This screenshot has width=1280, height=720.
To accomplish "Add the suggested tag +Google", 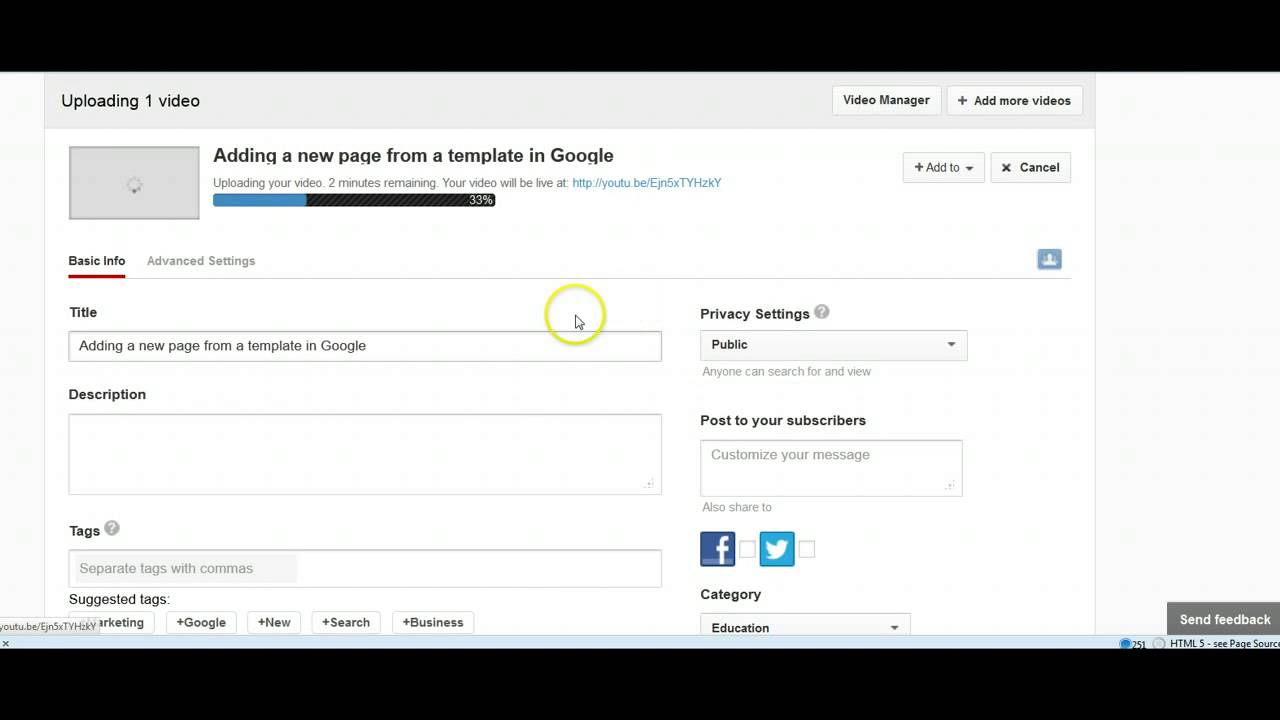I will click(x=201, y=622).
